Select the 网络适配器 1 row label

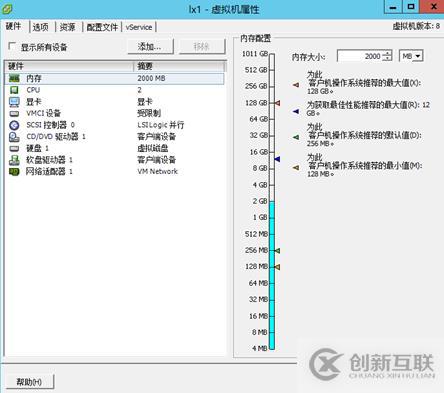49,171
